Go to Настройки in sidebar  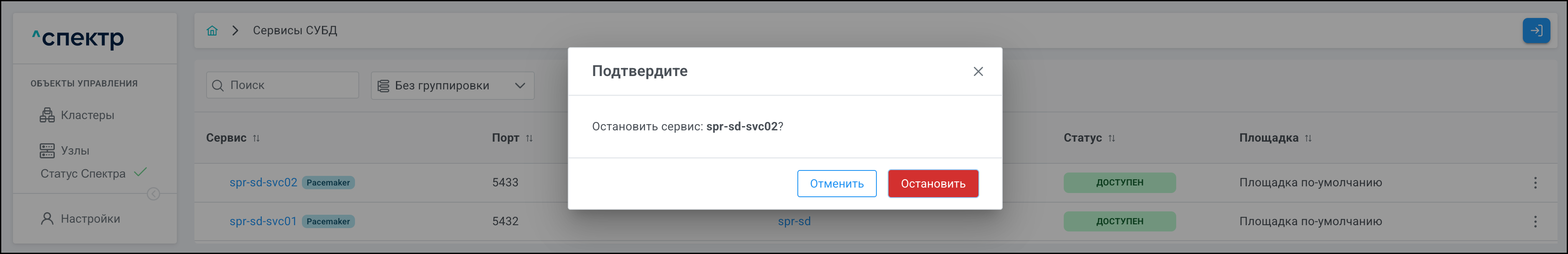coord(90,219)
